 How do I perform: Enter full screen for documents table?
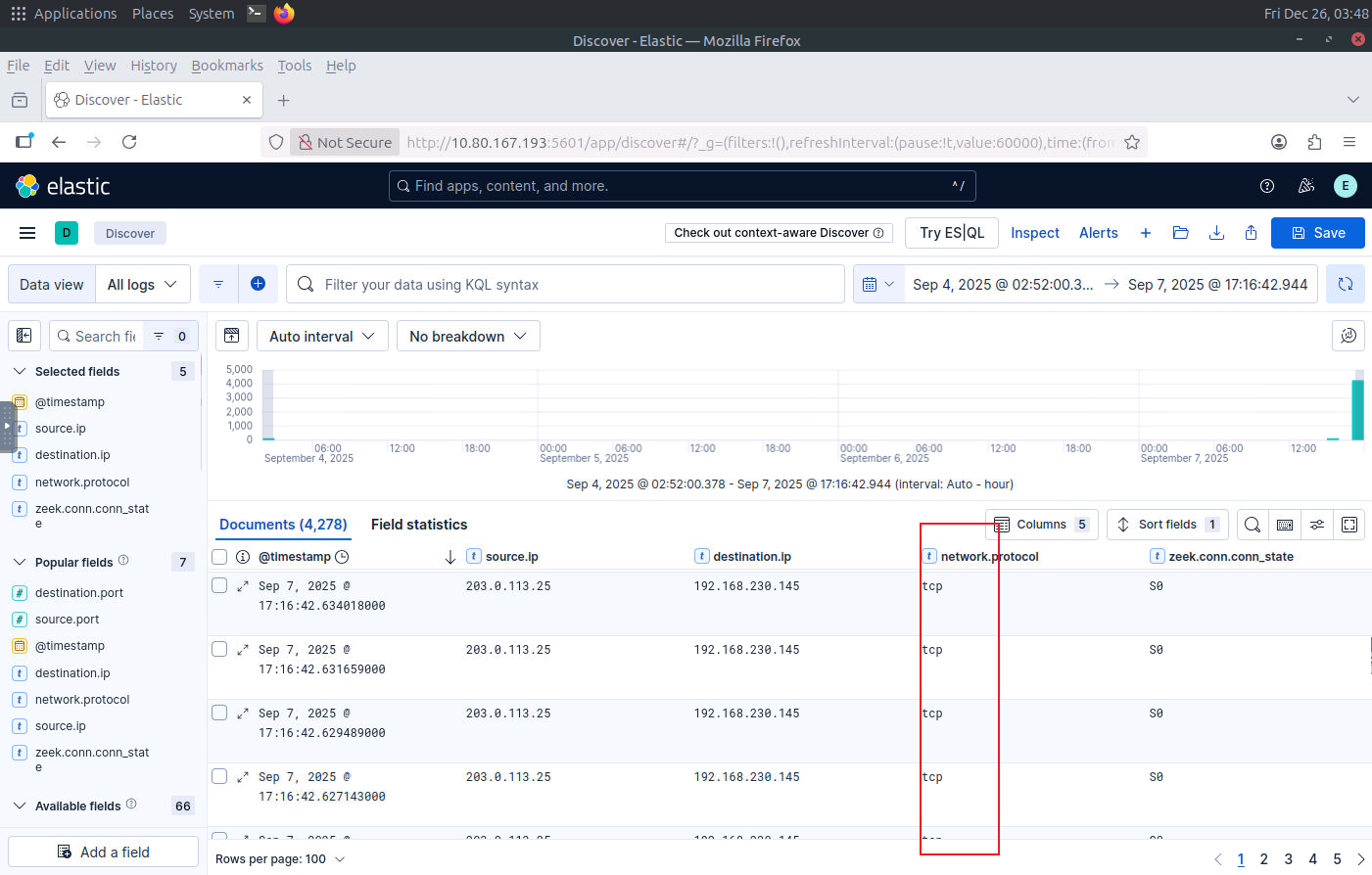point(1349,525)
